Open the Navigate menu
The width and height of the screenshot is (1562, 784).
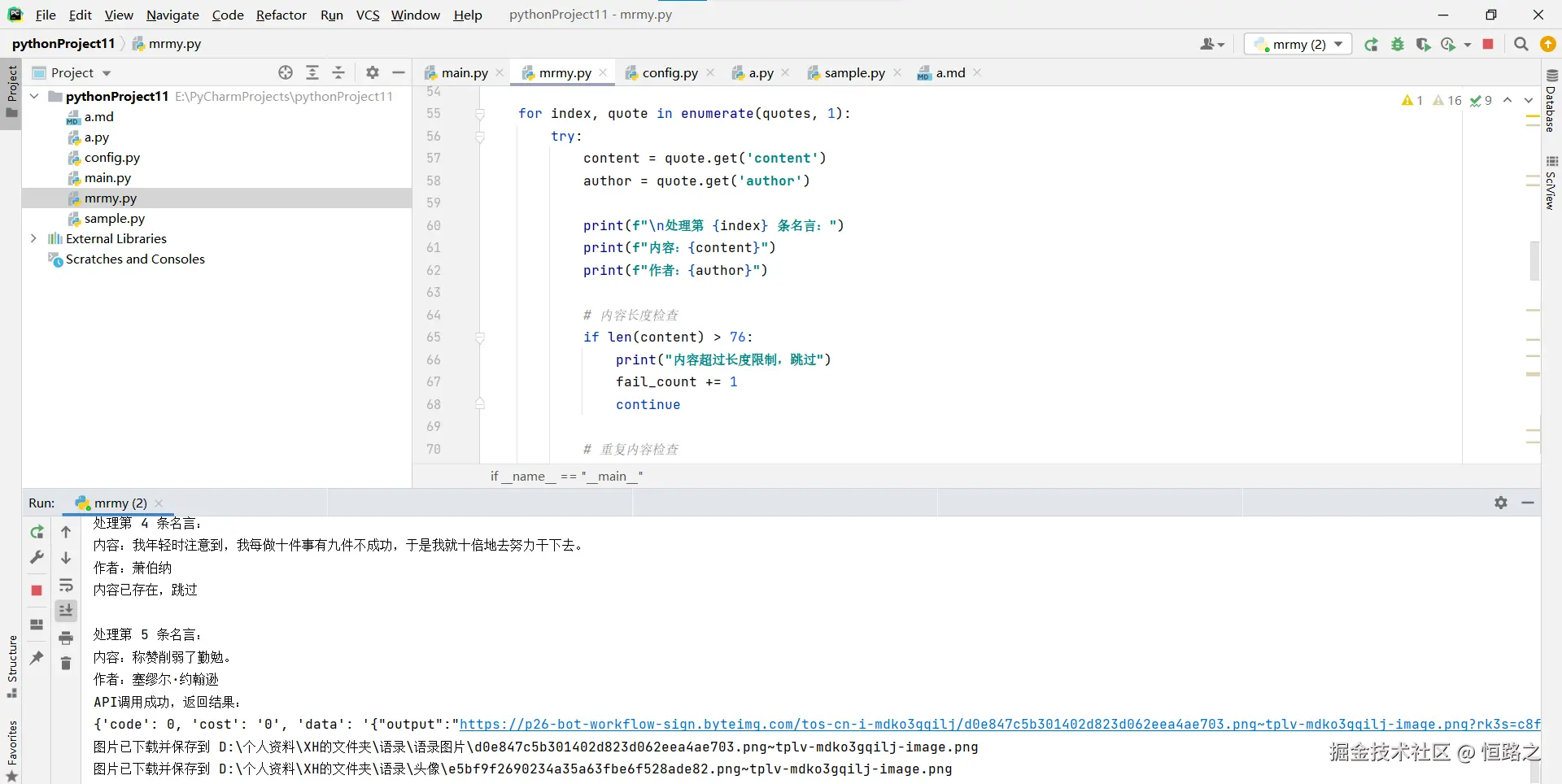coord(172,15)
